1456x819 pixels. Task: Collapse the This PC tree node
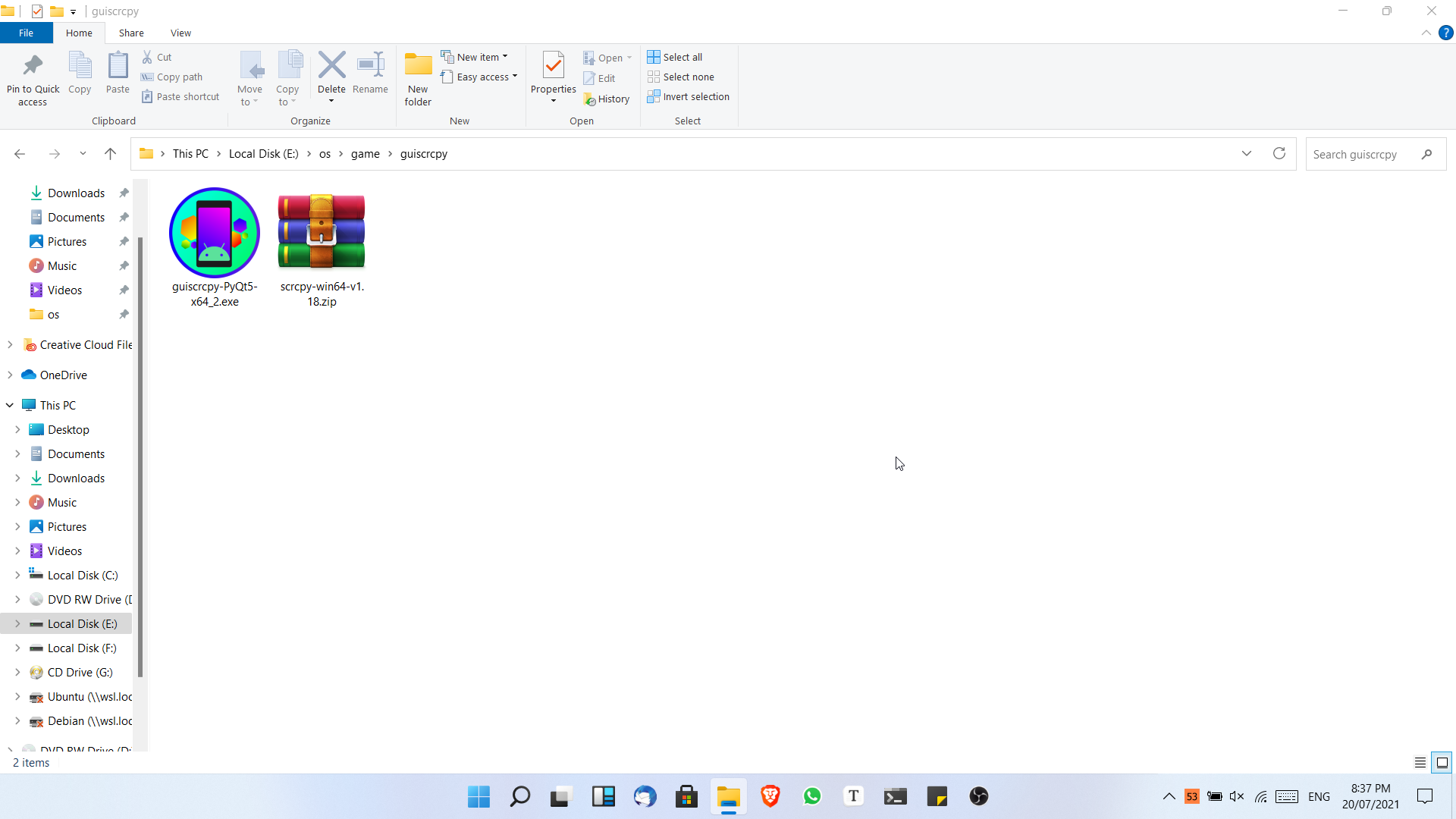tap(10, 406)
